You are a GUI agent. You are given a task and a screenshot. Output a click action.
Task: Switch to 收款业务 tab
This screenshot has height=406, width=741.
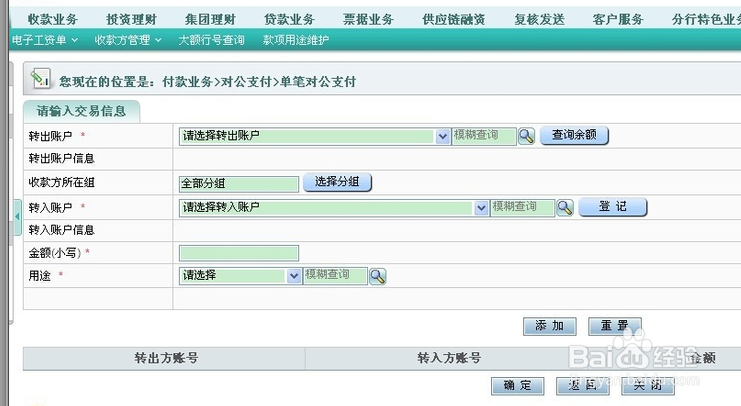pos(52,19)
